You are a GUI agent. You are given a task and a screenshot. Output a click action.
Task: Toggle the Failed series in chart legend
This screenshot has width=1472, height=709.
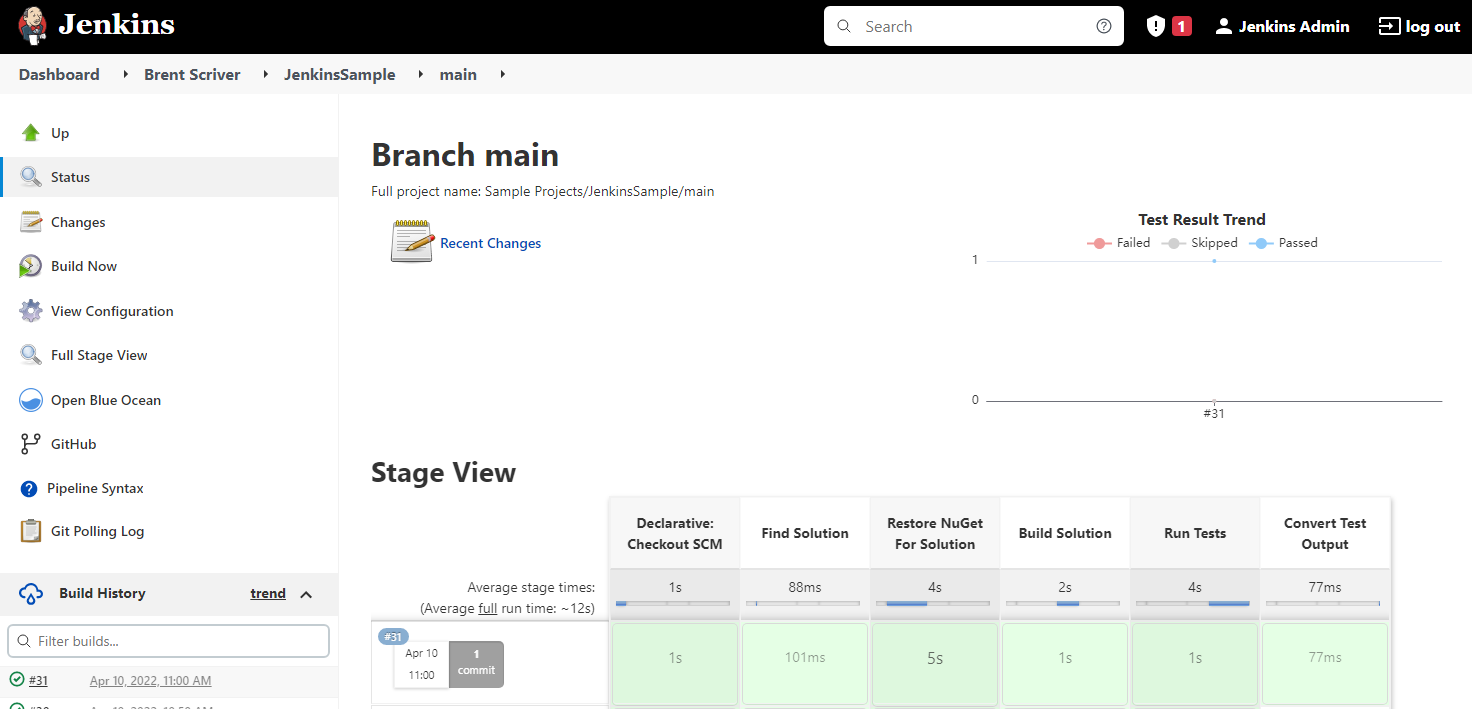(1118, 243)
